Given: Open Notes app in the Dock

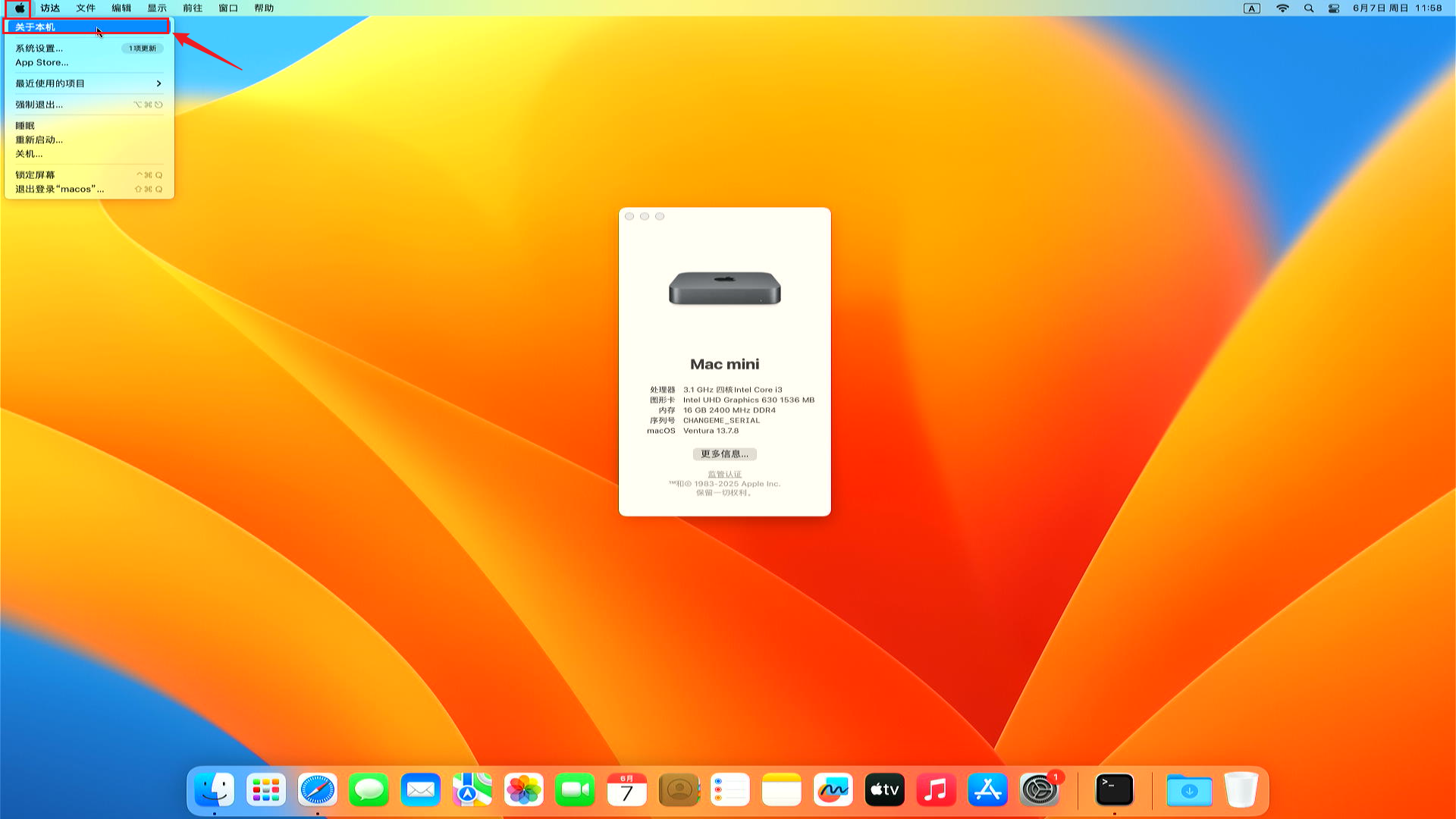Looking at the screenshot, I should (781, 790).
